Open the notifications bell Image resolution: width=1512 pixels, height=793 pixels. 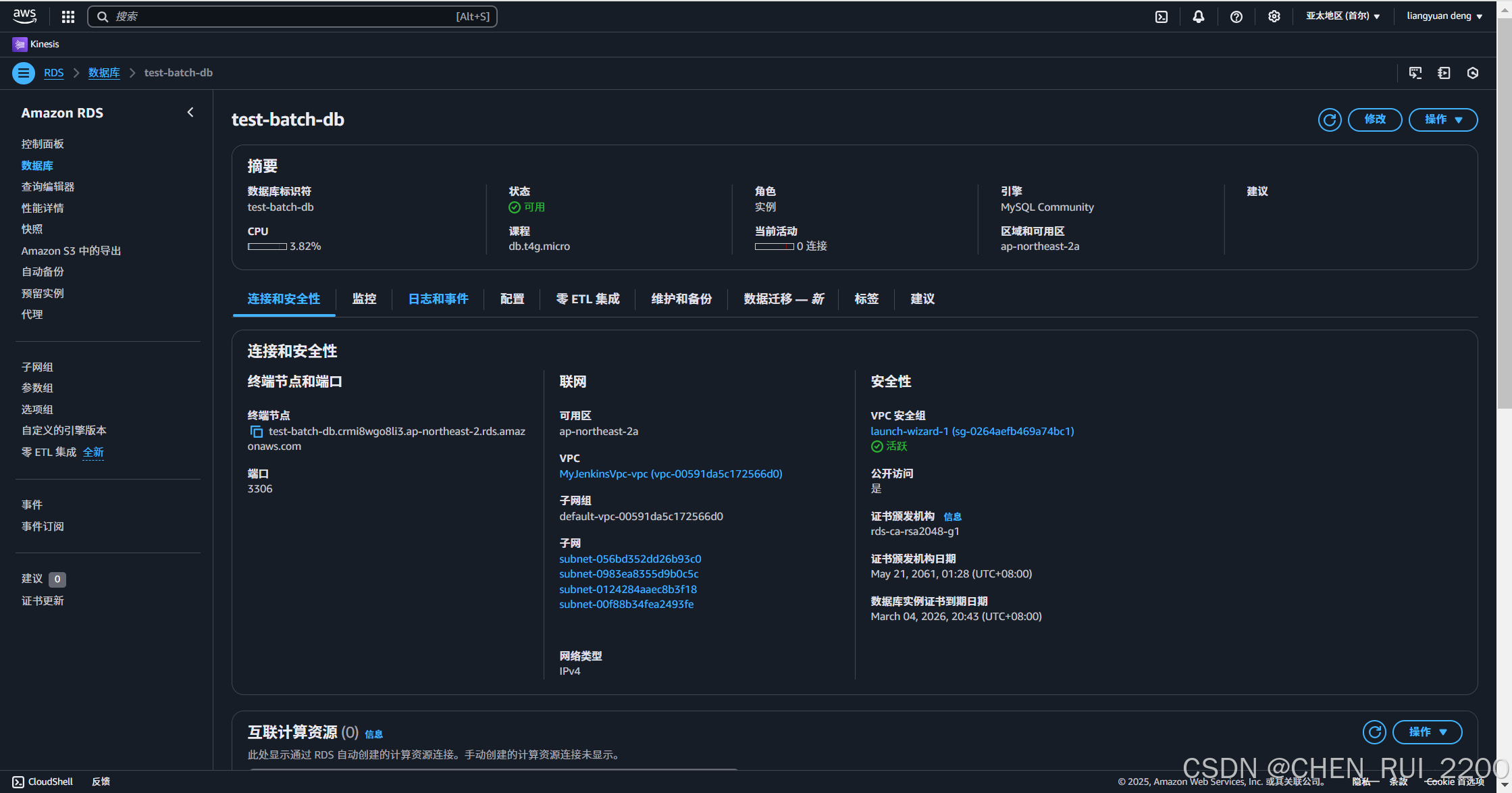(x=1198, y=17)
